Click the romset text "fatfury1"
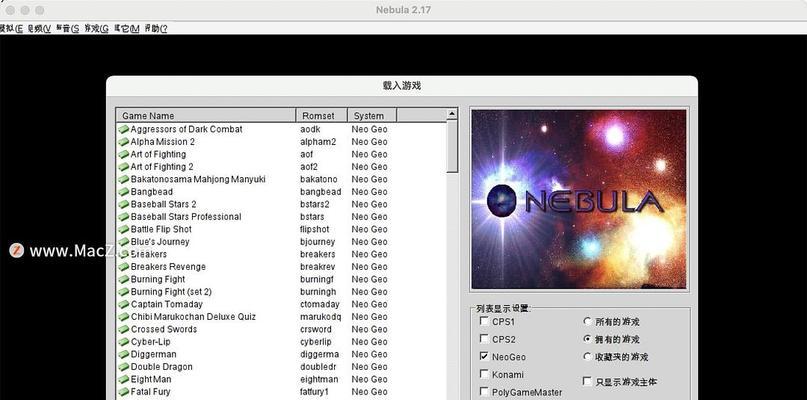This screenshot has width=807, height=400. coord(314,392)
